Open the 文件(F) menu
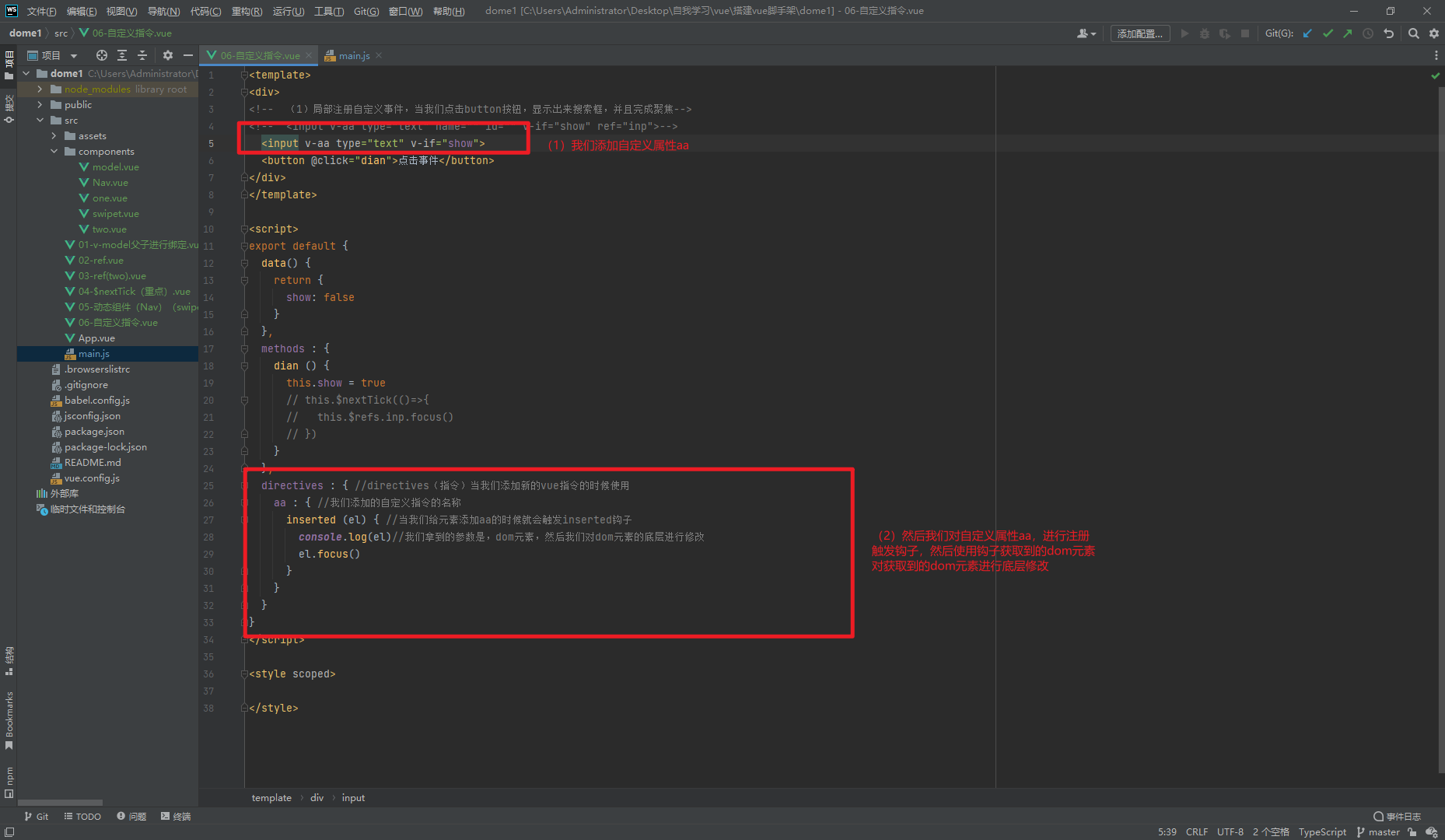Screen dimensions: 1445x840 coord(41,11)
